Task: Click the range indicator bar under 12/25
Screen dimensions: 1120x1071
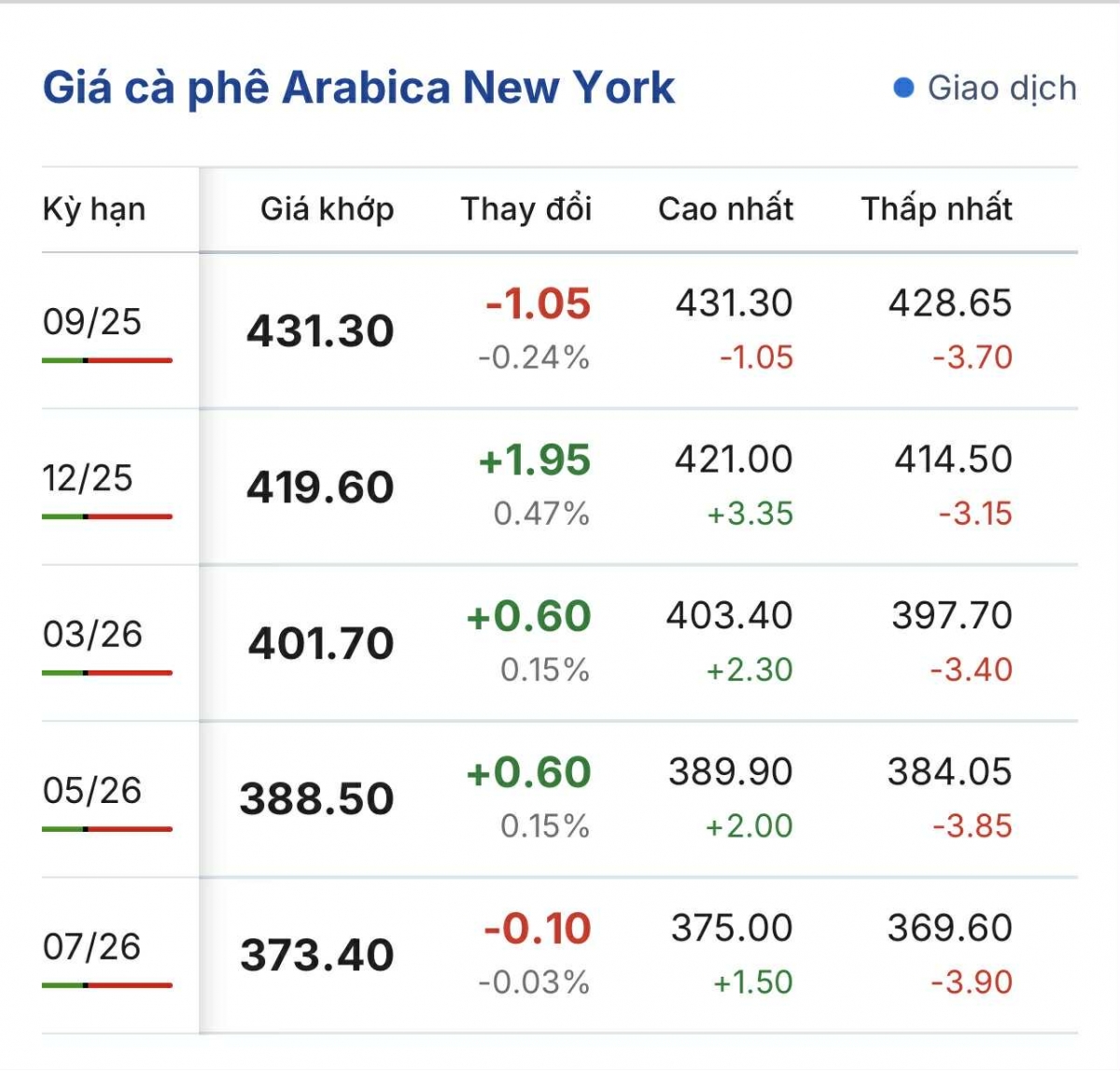Action: [107, 515]
